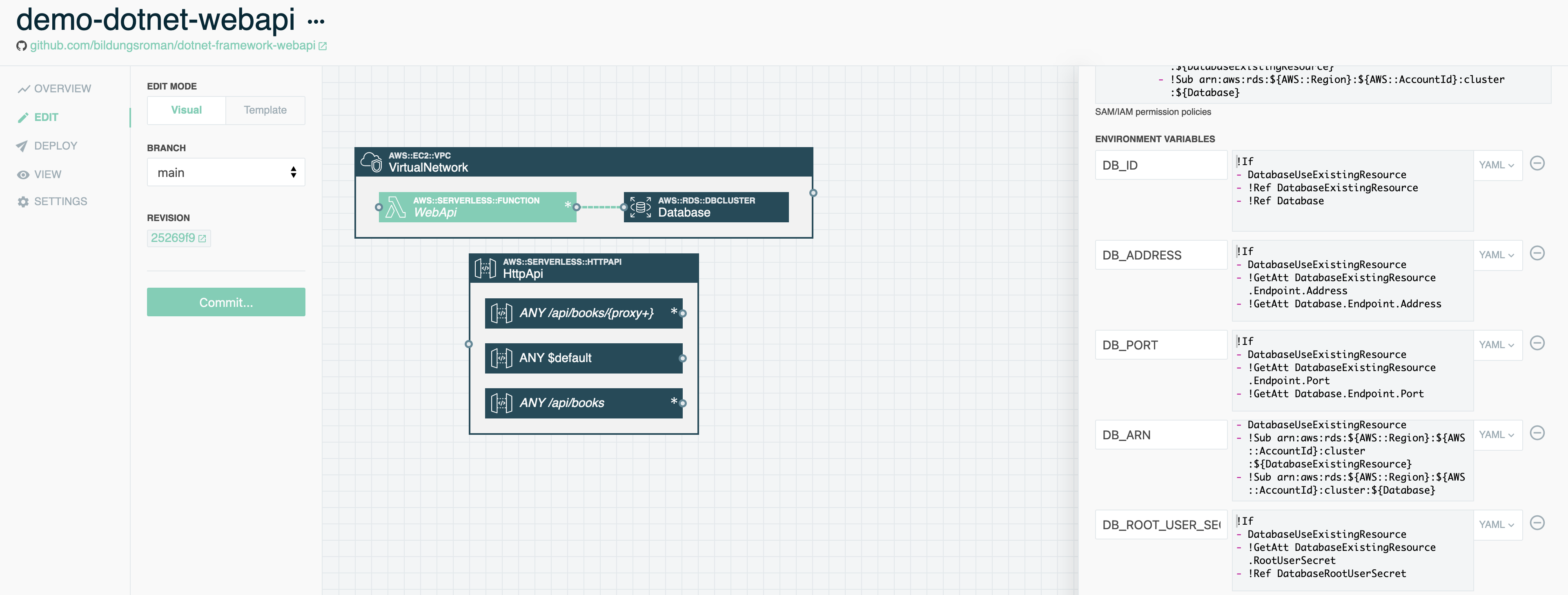Edit the DB_ROOT_USER_SECRET variable name field

[x=1161, y=525]
